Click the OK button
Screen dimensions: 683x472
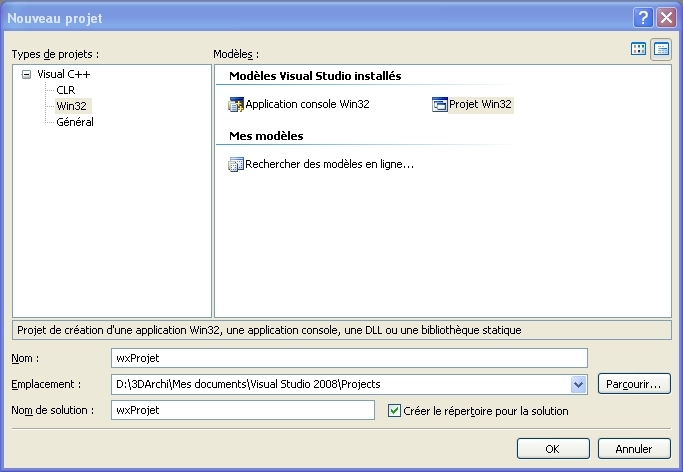552,448
